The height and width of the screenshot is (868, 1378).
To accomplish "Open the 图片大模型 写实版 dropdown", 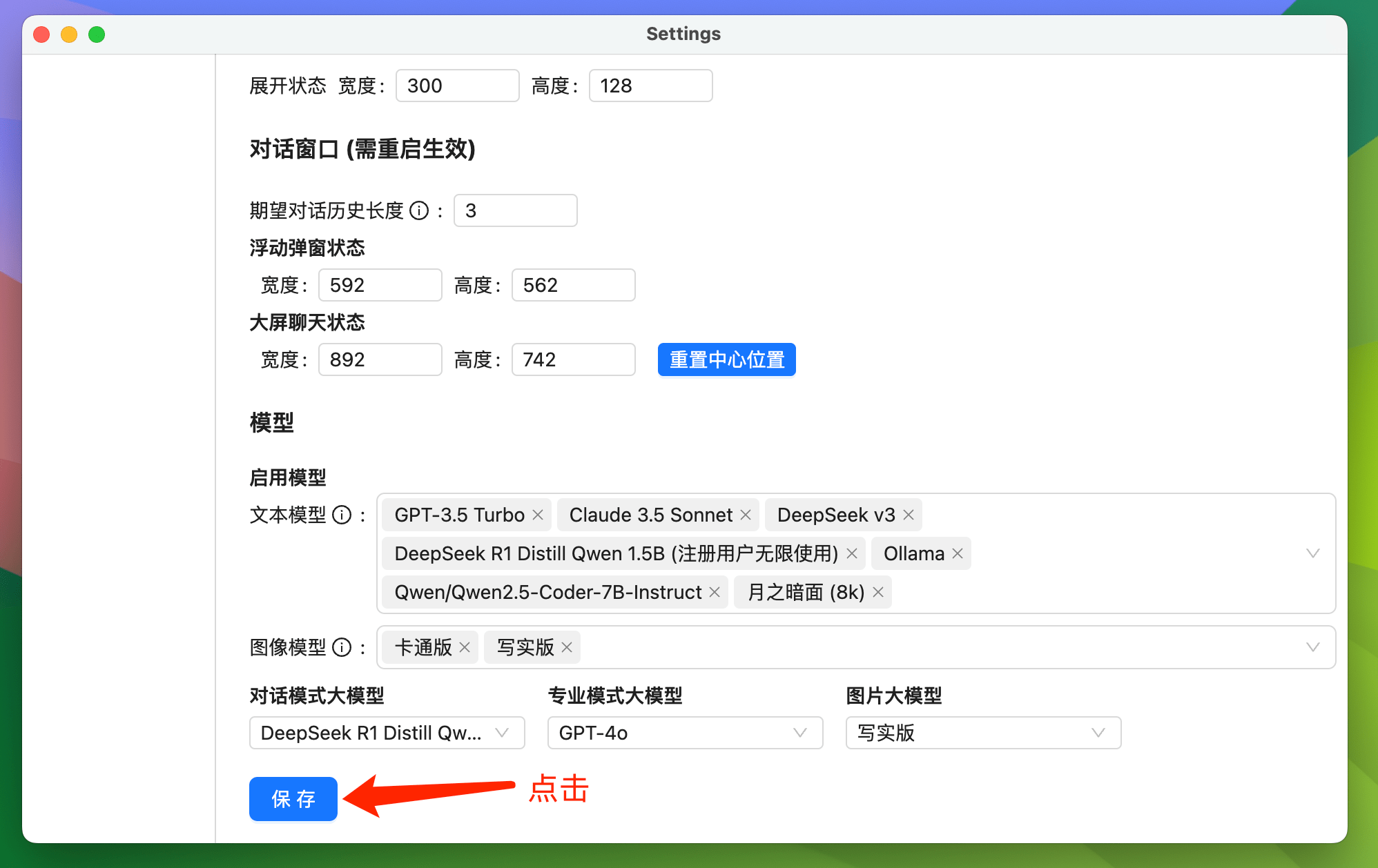I will click(984, 733).
